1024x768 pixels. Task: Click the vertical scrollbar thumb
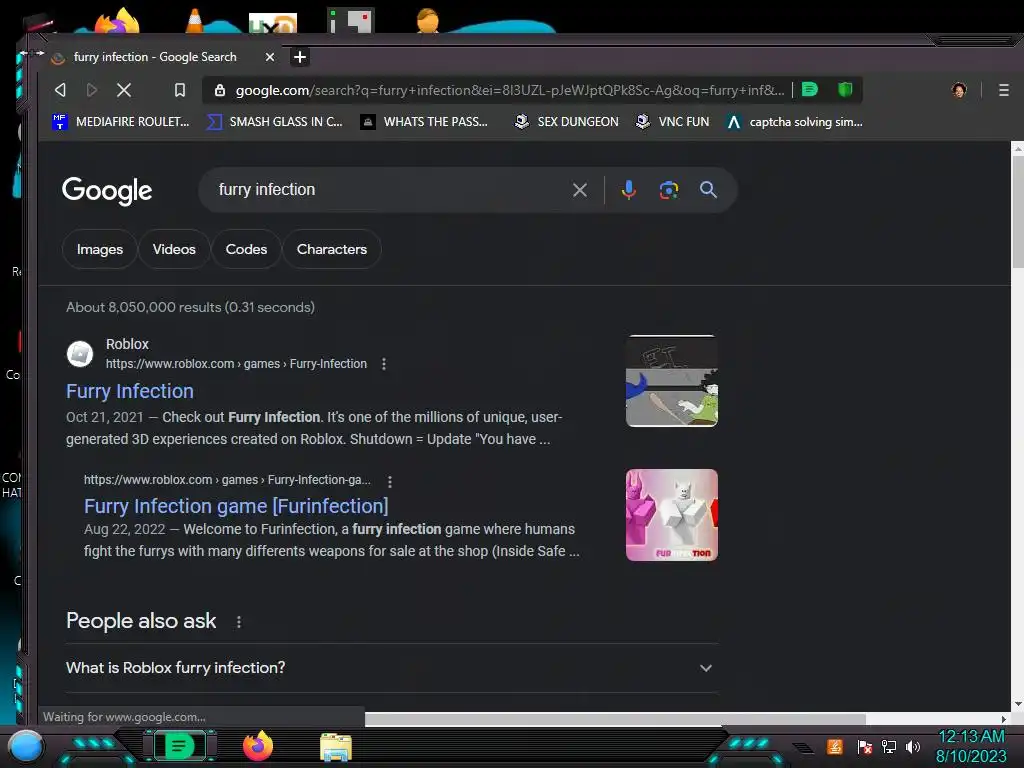(x=1017, y=212)
